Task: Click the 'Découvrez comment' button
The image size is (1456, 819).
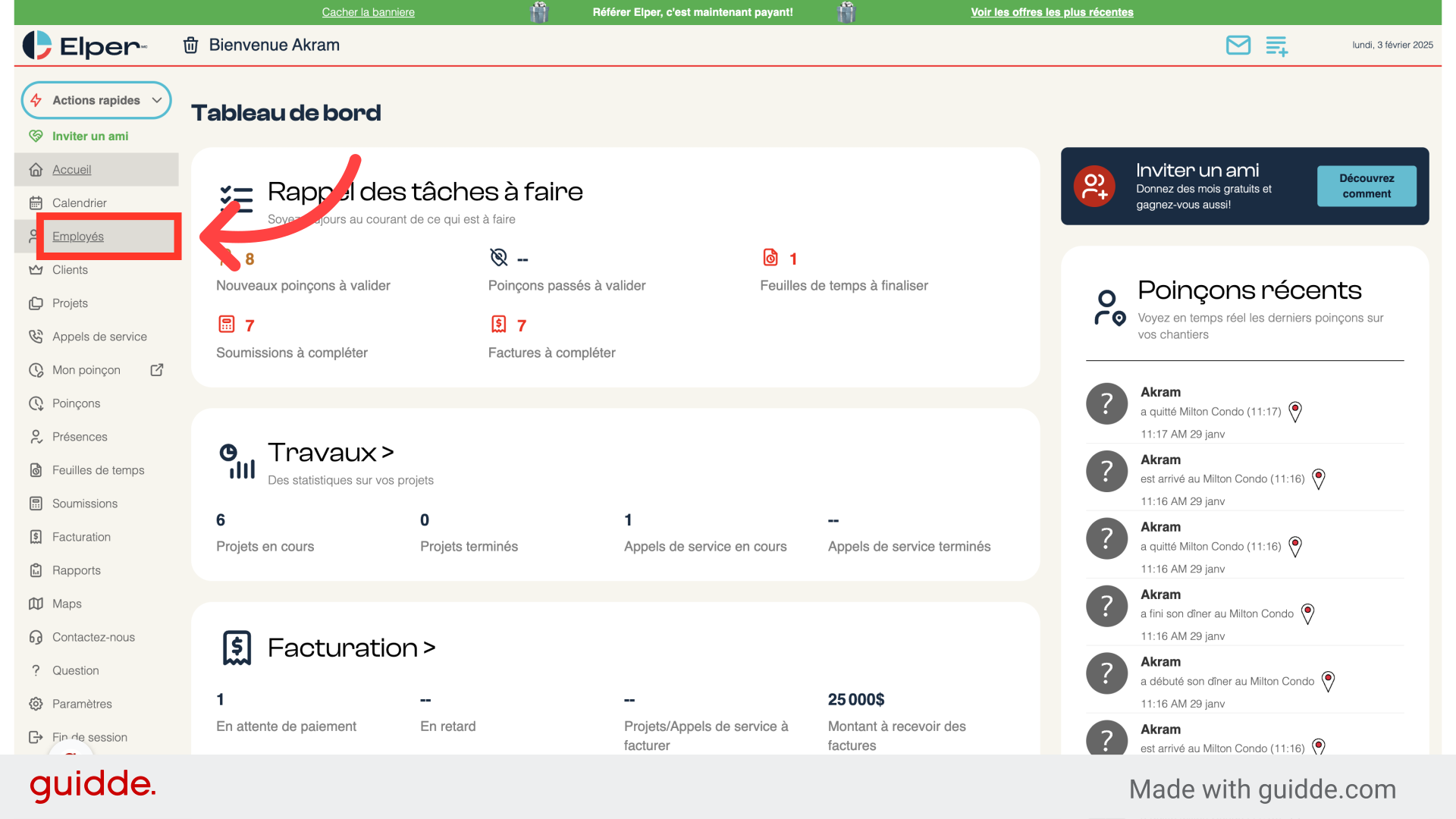Action: [1367, 186]
